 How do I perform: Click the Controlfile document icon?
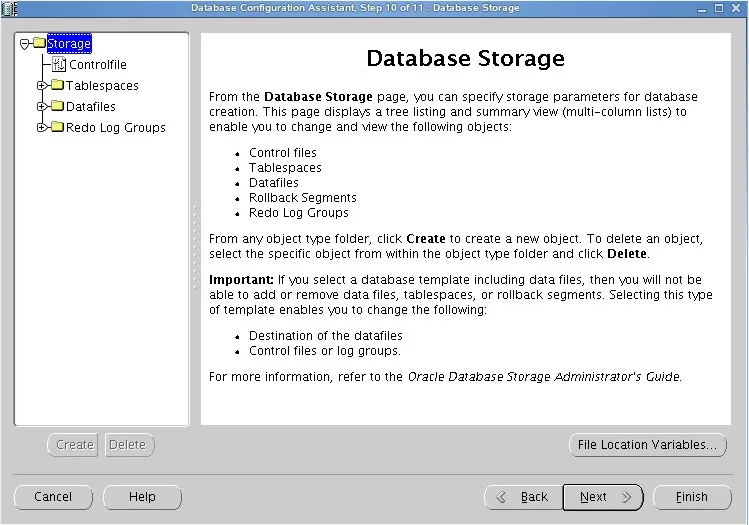click(59, 64)
